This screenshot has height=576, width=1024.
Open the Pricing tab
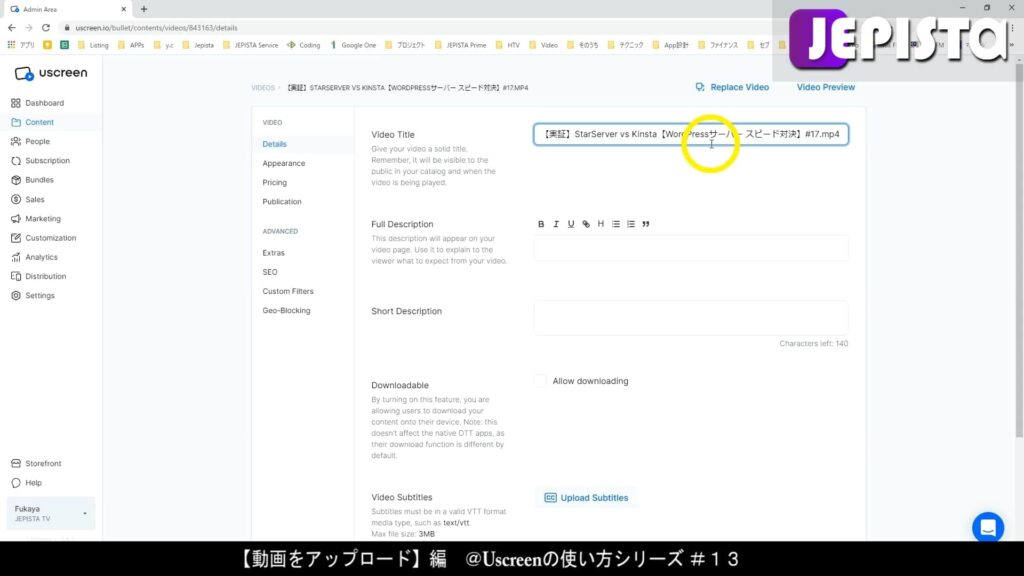(274, 182)
